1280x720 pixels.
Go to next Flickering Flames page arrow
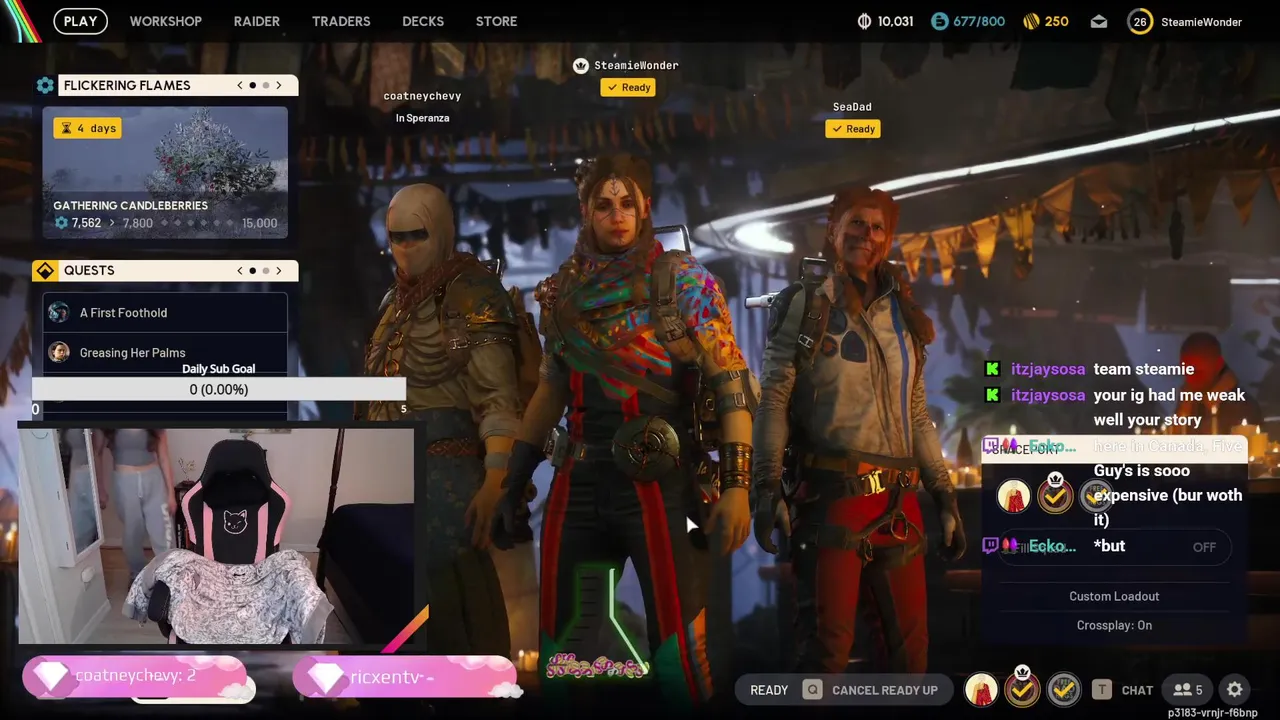279,85
